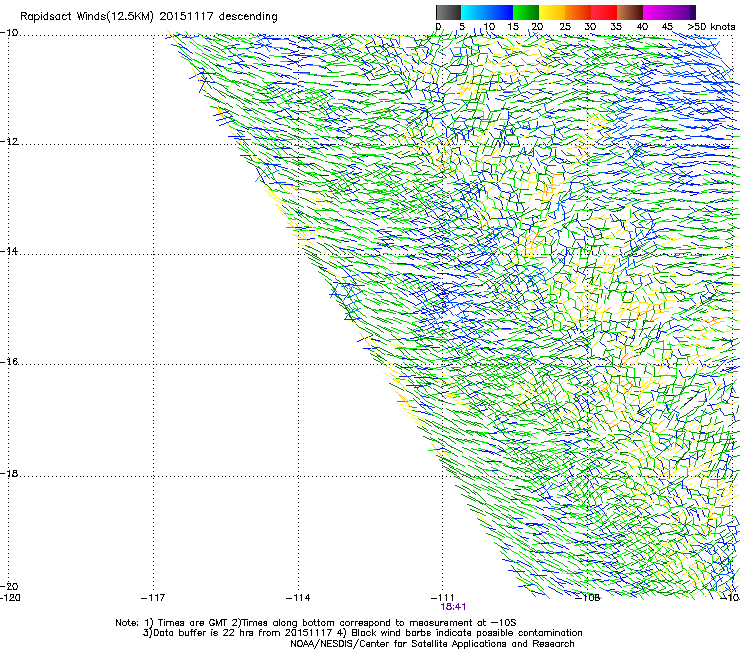Viewport: 740px width, 650px height.
Task: Click the -12 latitude axis label
Action: point(9,142)
